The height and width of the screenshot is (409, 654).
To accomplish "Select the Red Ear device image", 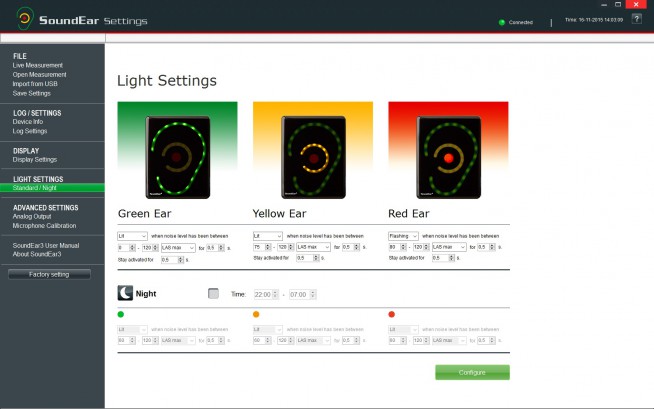I will (448, 157).
